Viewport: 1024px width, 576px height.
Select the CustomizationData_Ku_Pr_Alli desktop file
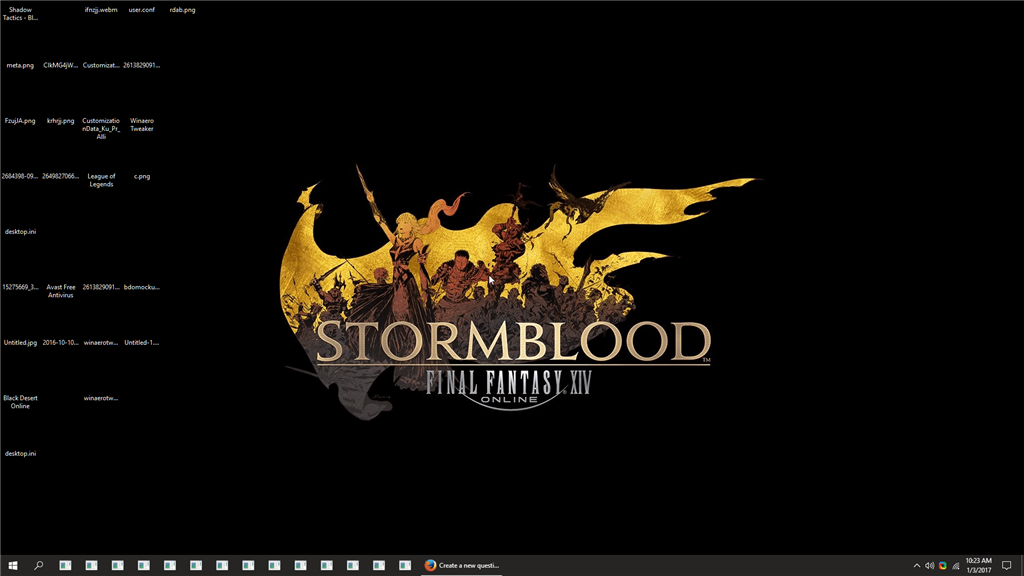tap(101, 129)
